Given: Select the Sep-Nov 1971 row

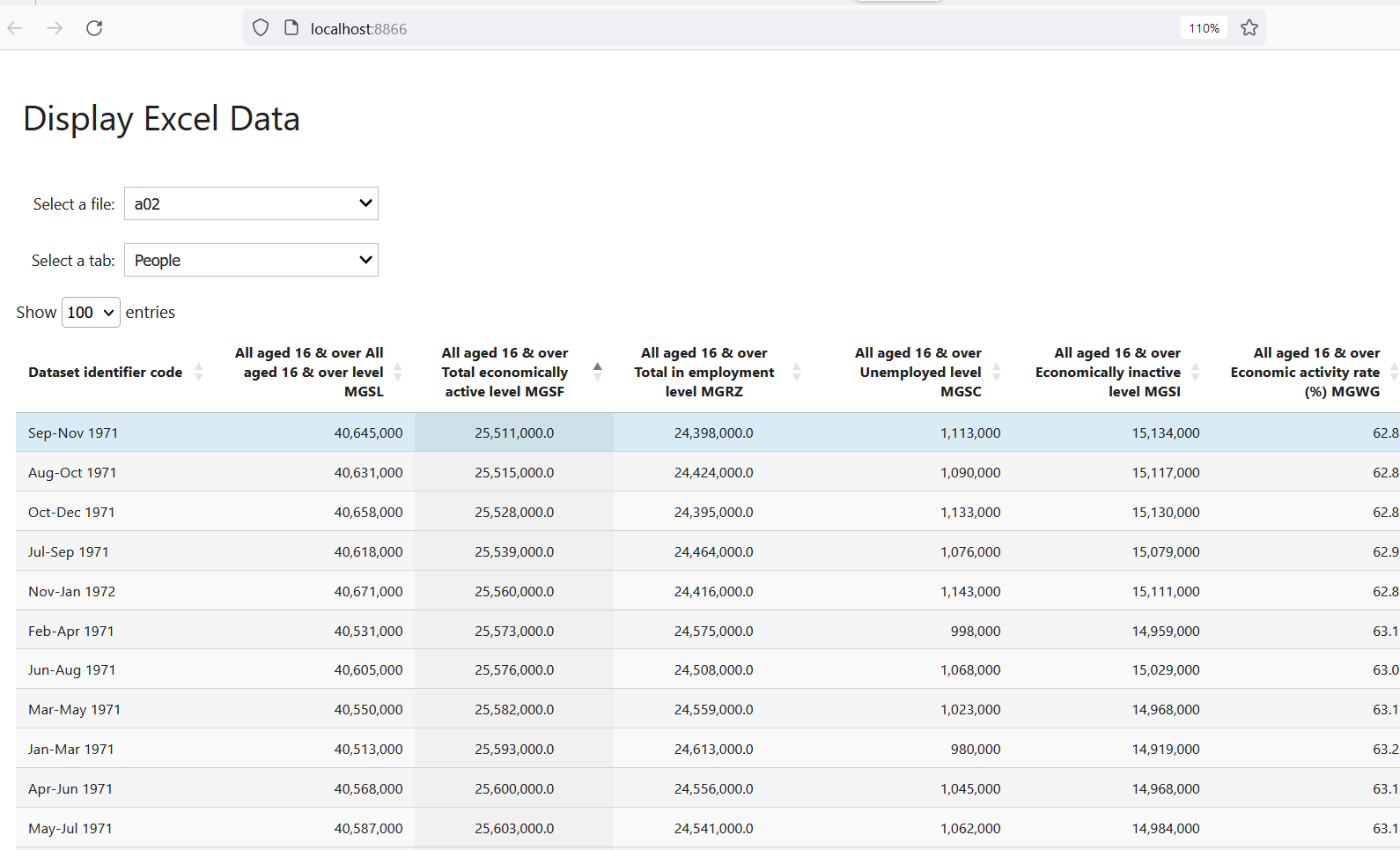Looking at the screenshot, I should point(73,433).
